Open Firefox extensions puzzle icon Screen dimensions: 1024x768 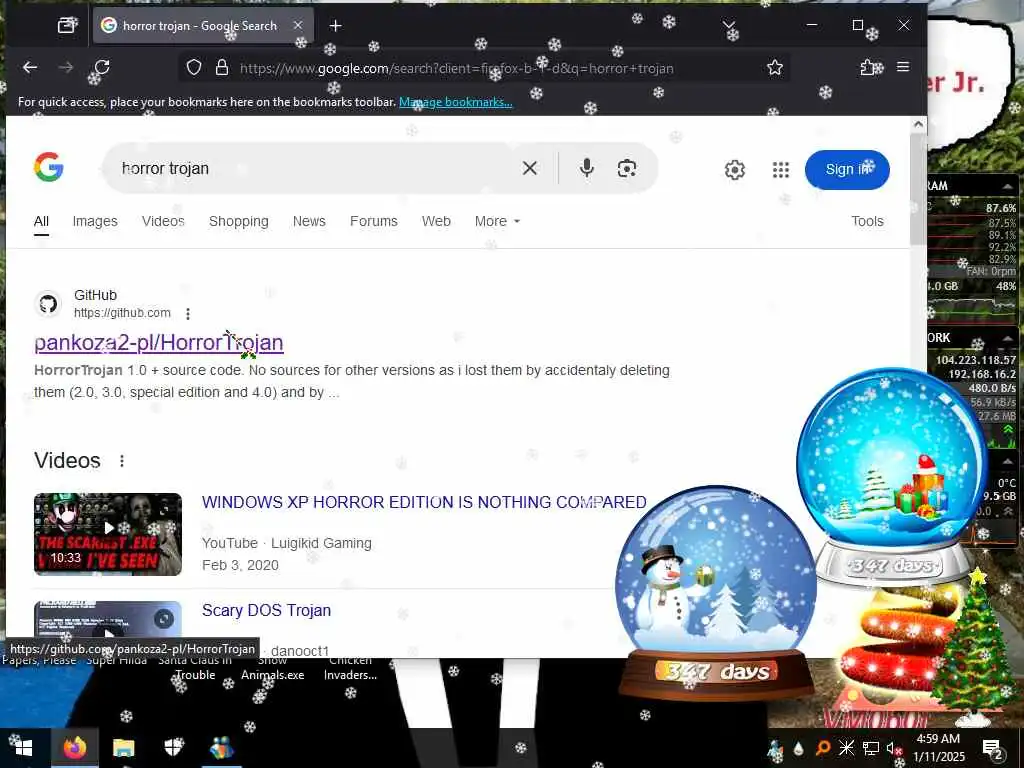(869, 67)
